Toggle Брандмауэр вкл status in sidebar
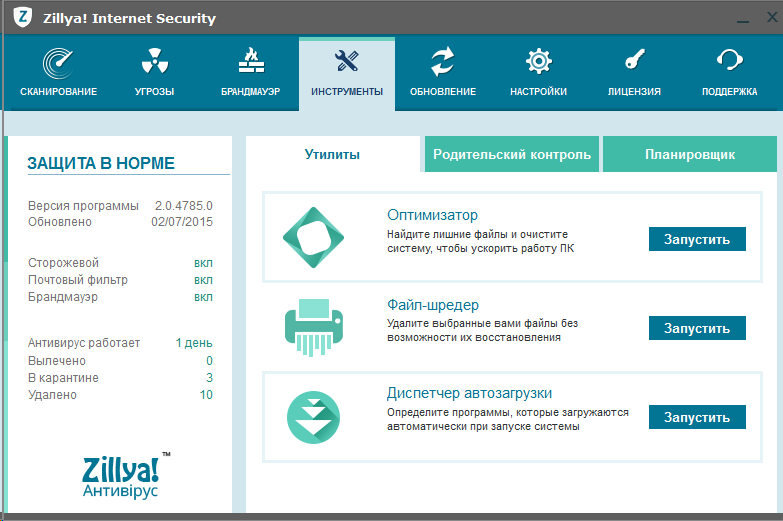The height and width of the screenshot is (521, 783). [203, 297]
